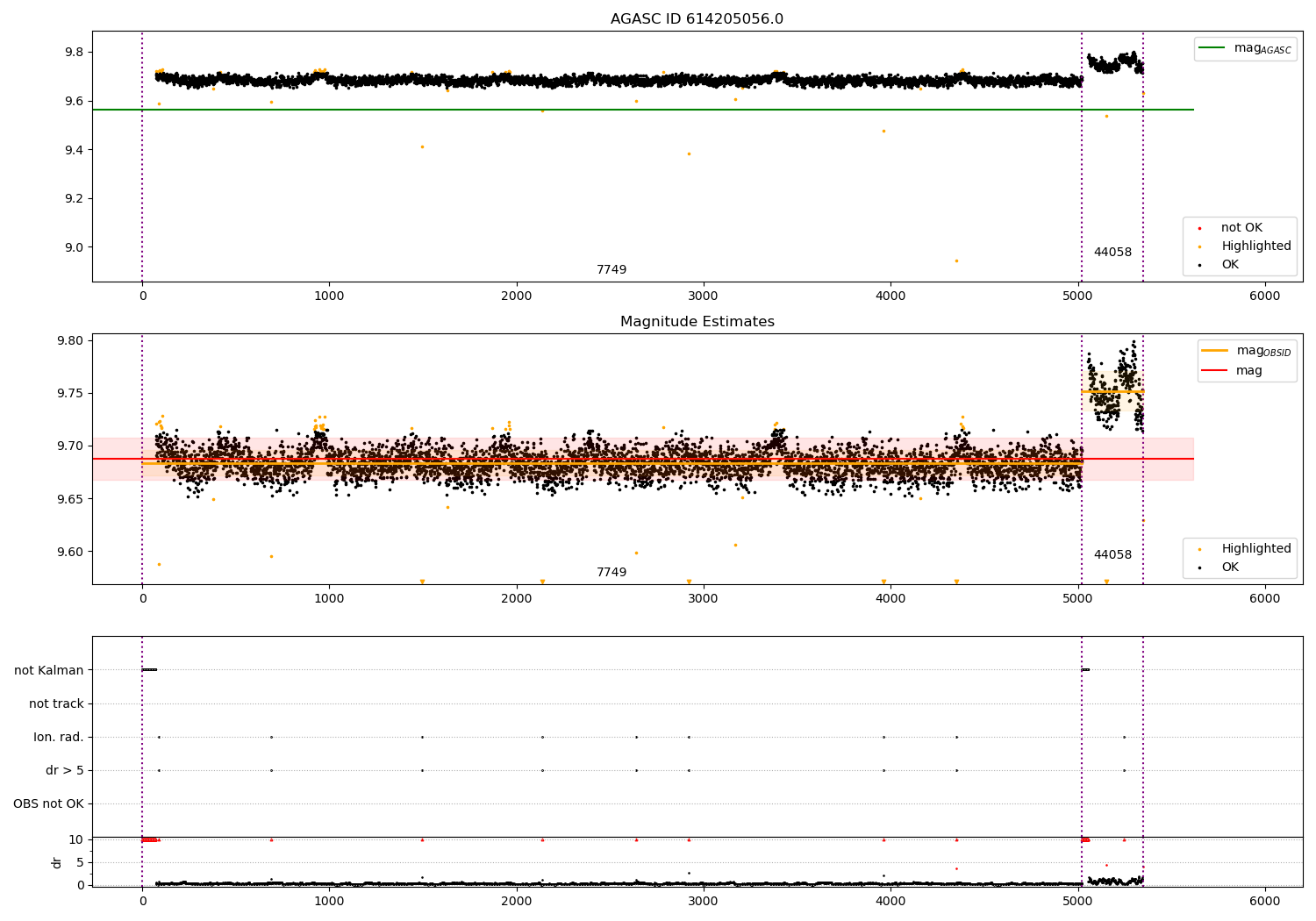Click the 'dr > 5' axis label
Screen dimensions: 1316x921
point(65,770)
